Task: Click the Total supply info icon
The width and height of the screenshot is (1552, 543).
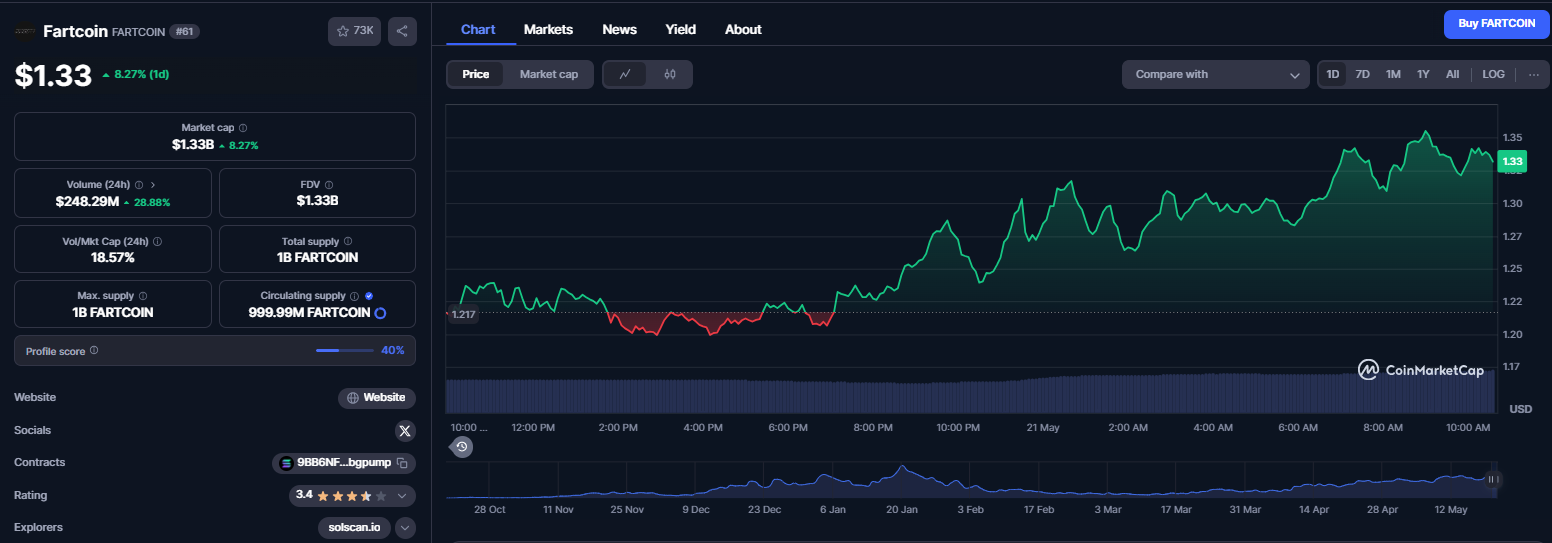Action: (348, 241)
